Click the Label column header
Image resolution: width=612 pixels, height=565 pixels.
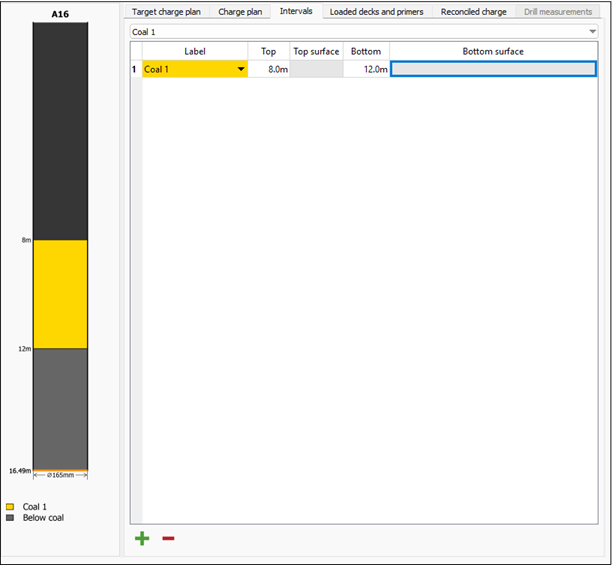[195, 51]
